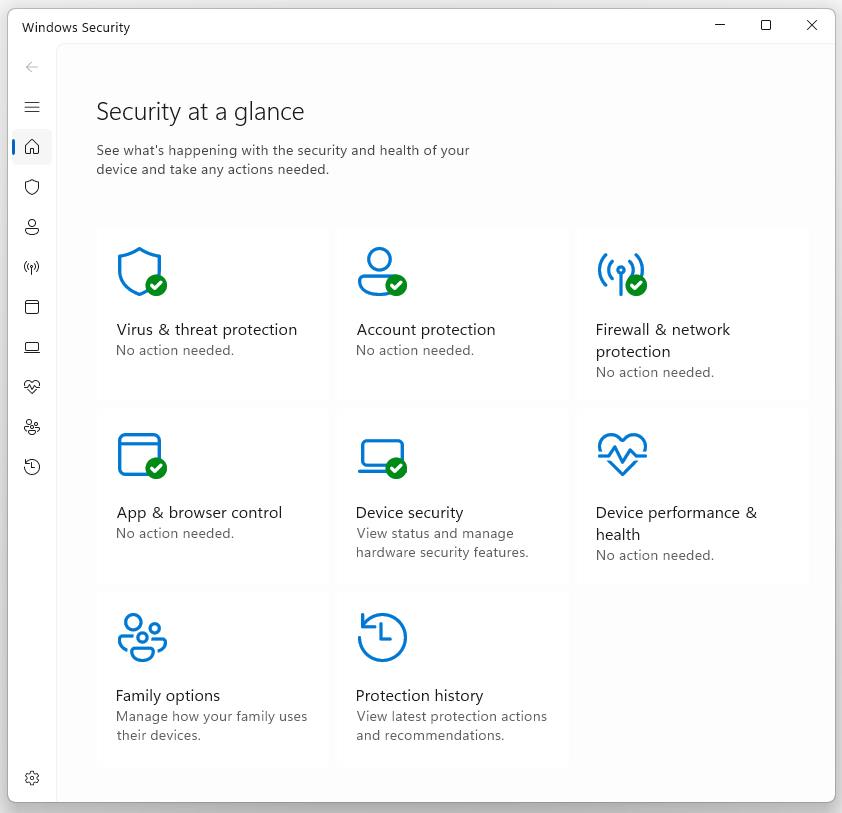Open Firewall & network antenna icon in sidebar
842x813 pixels.
pos(32,267)
